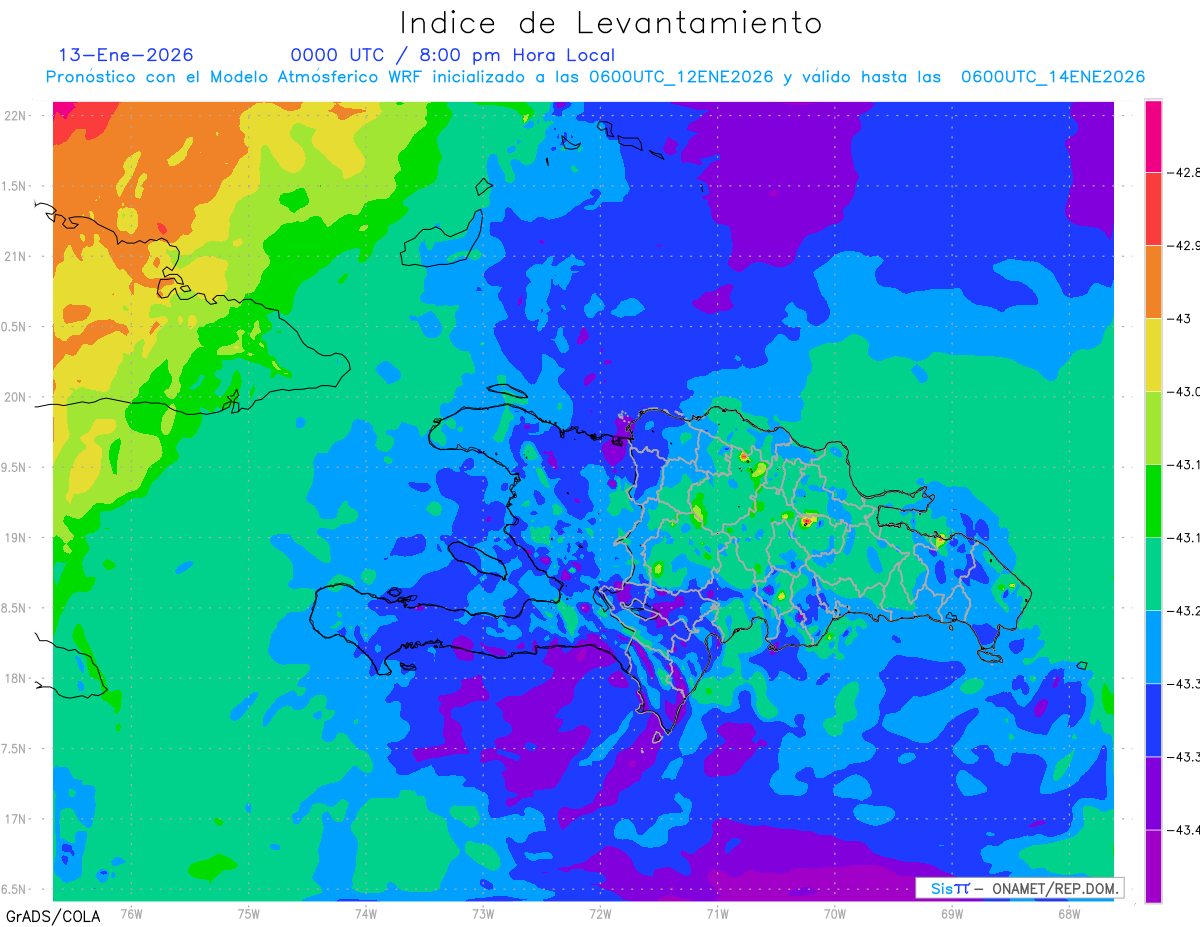This screenshot has width=1200, height=927.
Task: Click the '68W' longitude label
Action: [1069, 914]
